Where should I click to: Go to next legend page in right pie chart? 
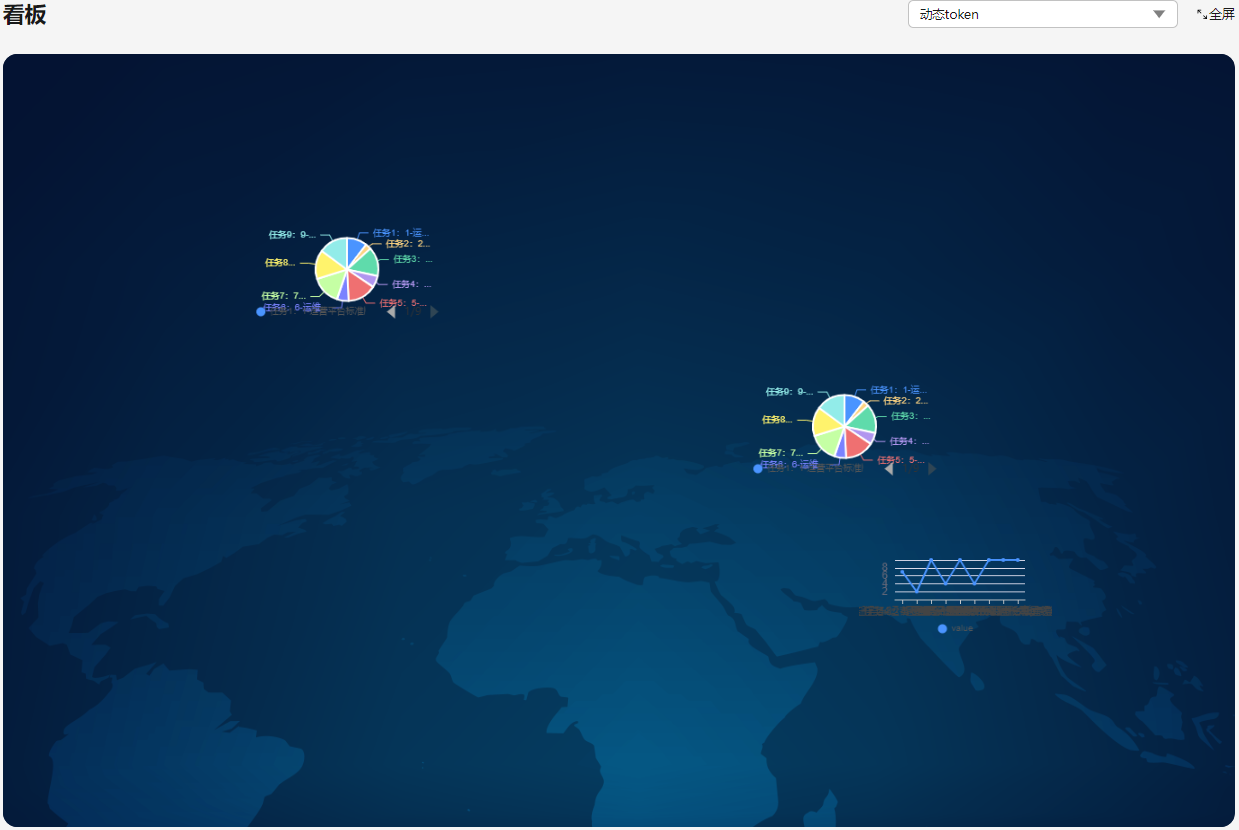(932, 469)
